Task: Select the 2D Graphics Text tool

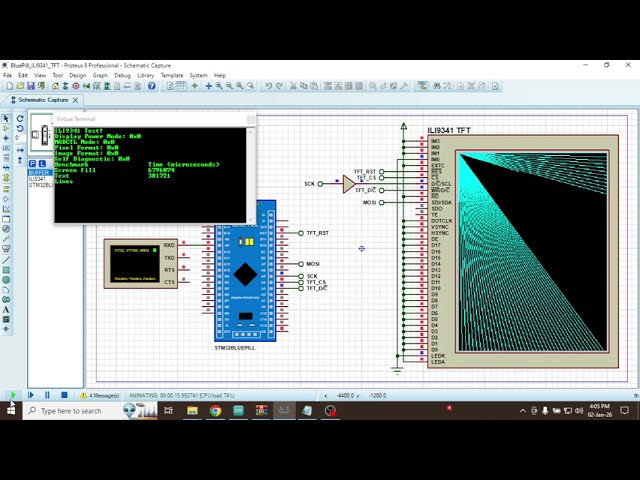Action: (6, 309)
